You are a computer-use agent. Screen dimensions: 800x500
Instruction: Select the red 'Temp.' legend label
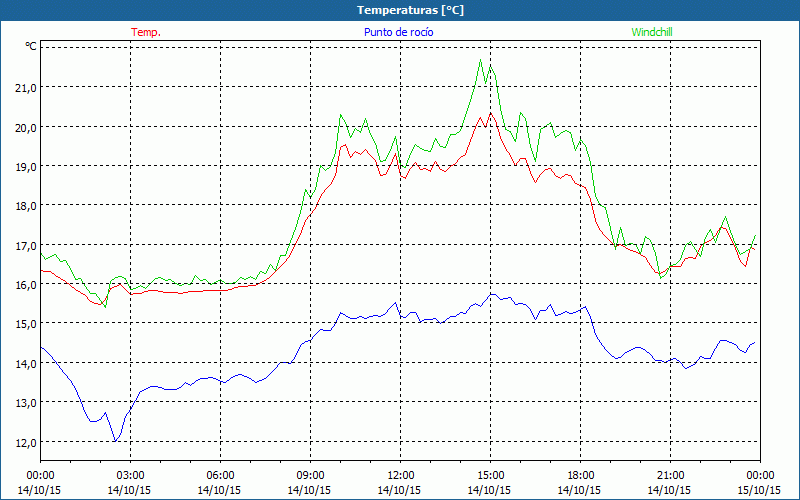click(x=146, y=32)
